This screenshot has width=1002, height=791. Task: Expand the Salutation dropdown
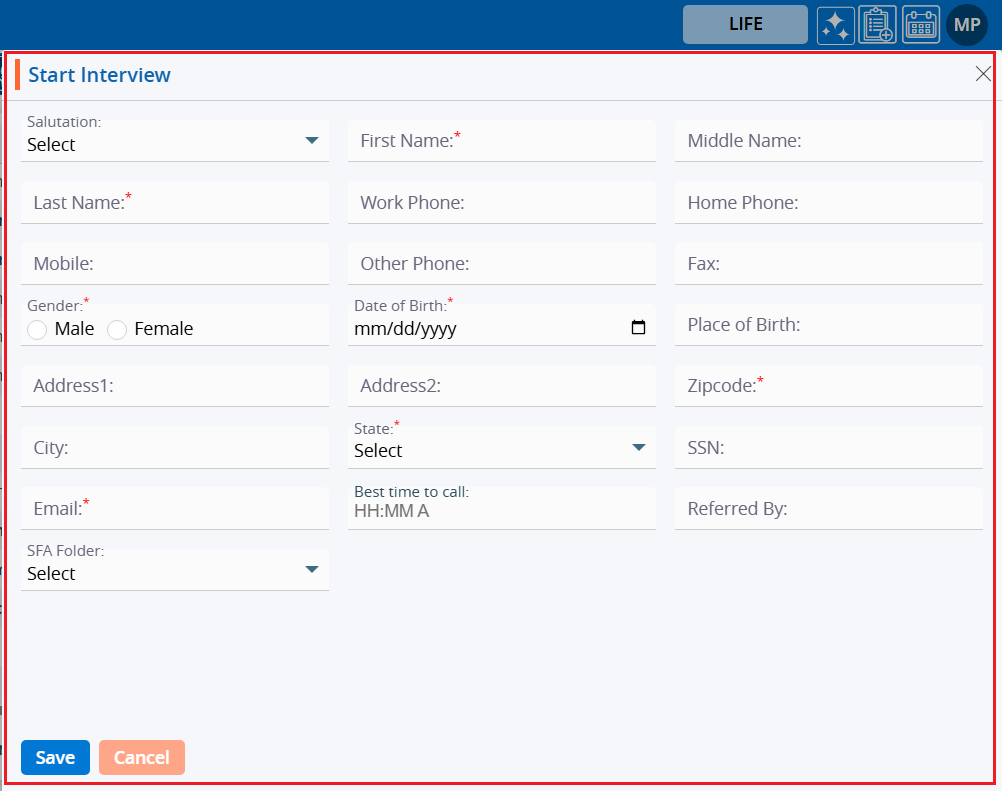175,142
